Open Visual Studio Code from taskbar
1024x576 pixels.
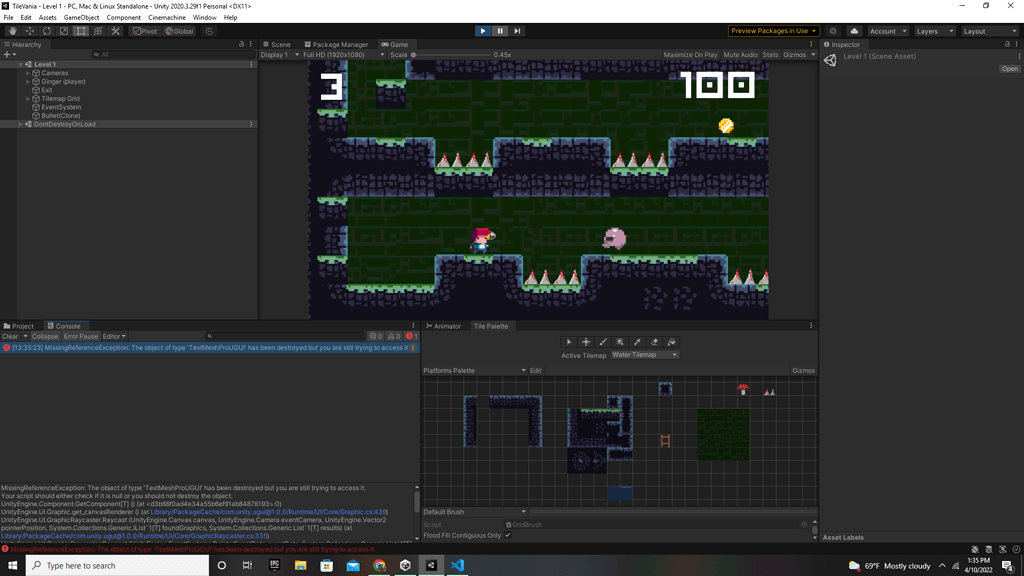[x=457, y=566]
